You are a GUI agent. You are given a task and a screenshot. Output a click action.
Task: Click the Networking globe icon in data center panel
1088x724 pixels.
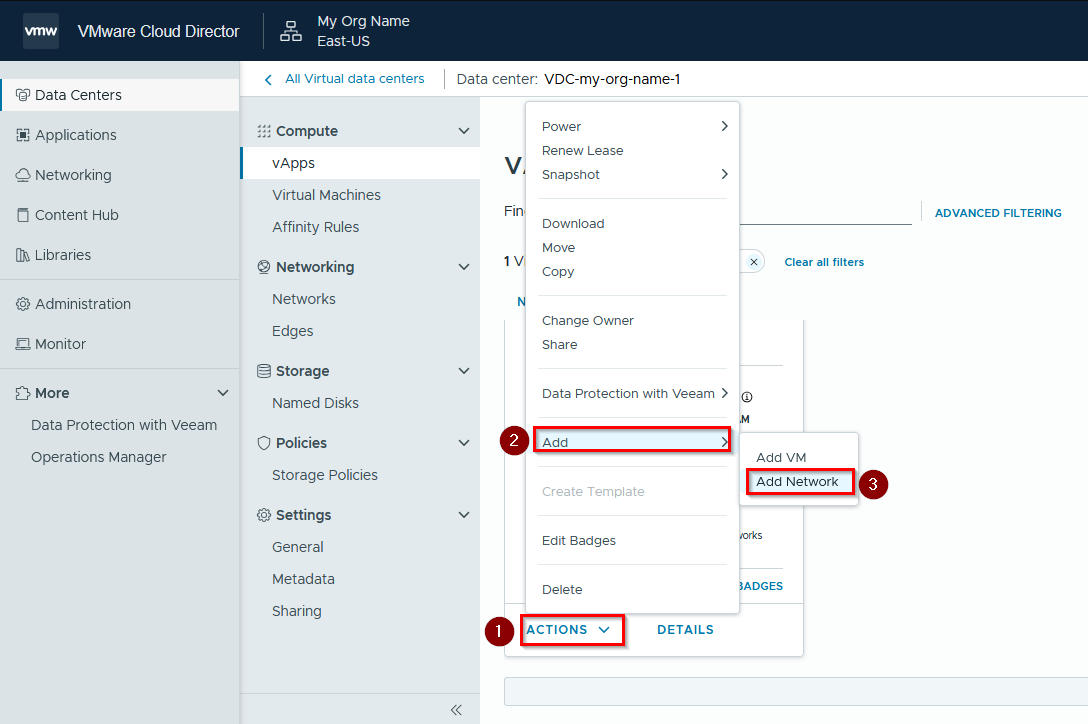pyautogui.click(x=264, y=267)
